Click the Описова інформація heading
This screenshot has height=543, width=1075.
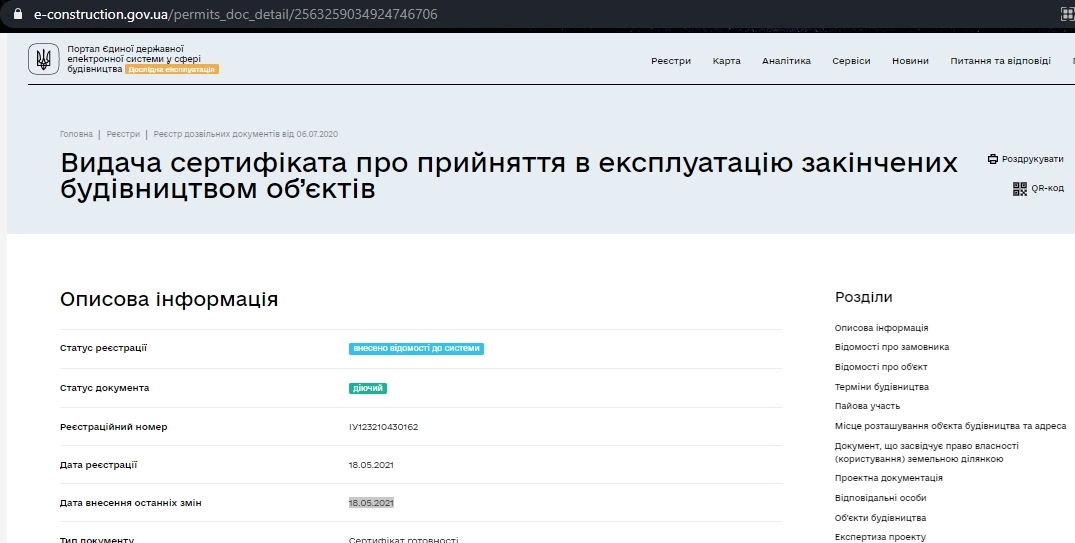pos(169,300)
